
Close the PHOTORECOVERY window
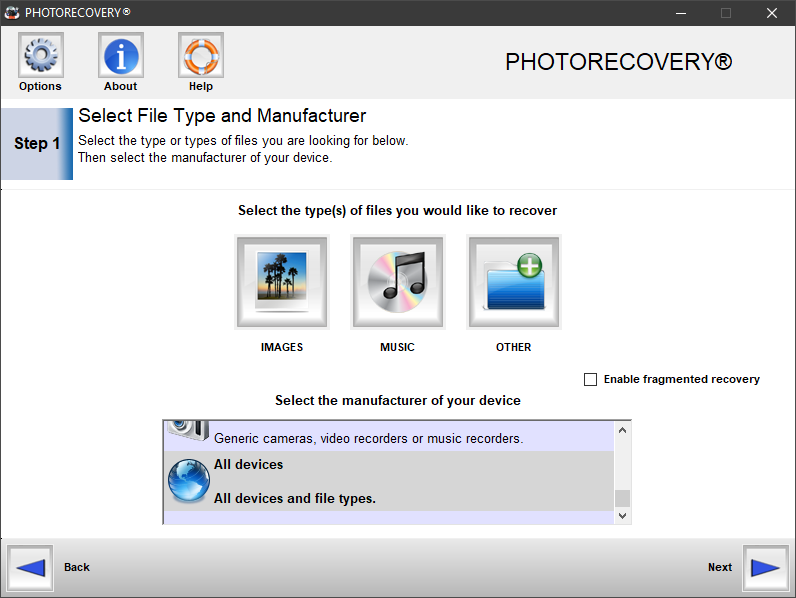pyautogui.click(x=772, y=13)
